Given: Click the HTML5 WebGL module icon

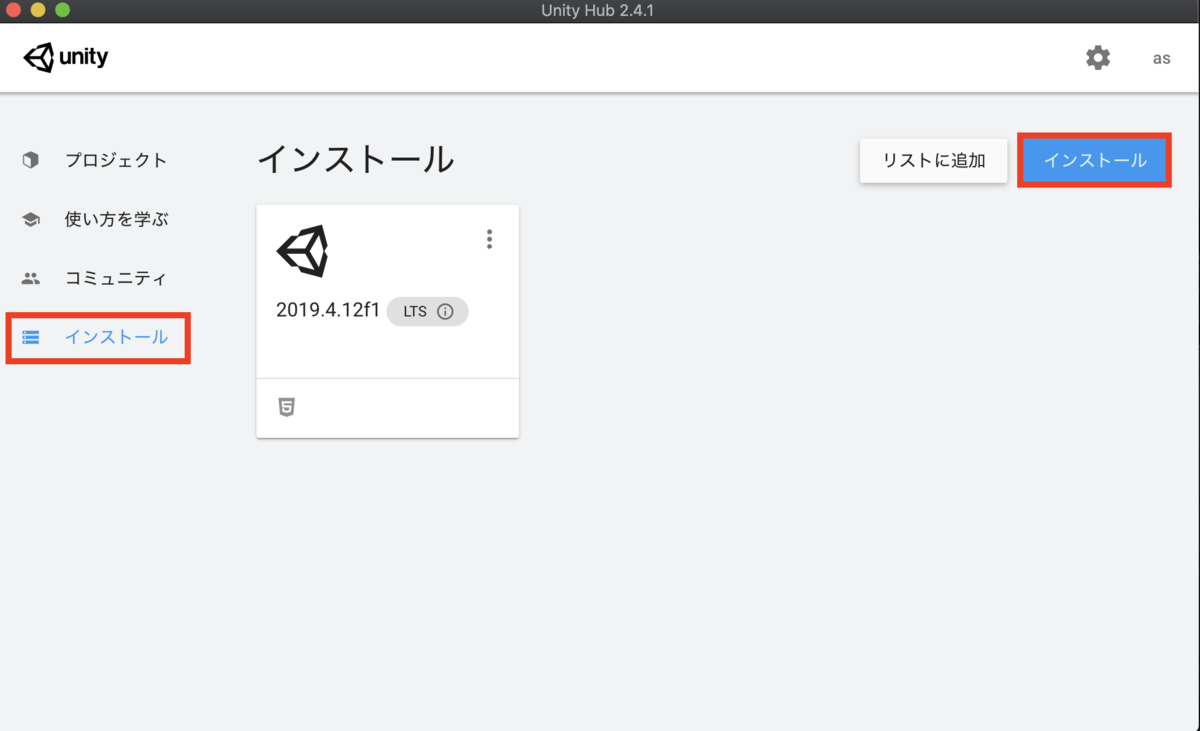Looking at the screenshot, I should coord(287,407).
